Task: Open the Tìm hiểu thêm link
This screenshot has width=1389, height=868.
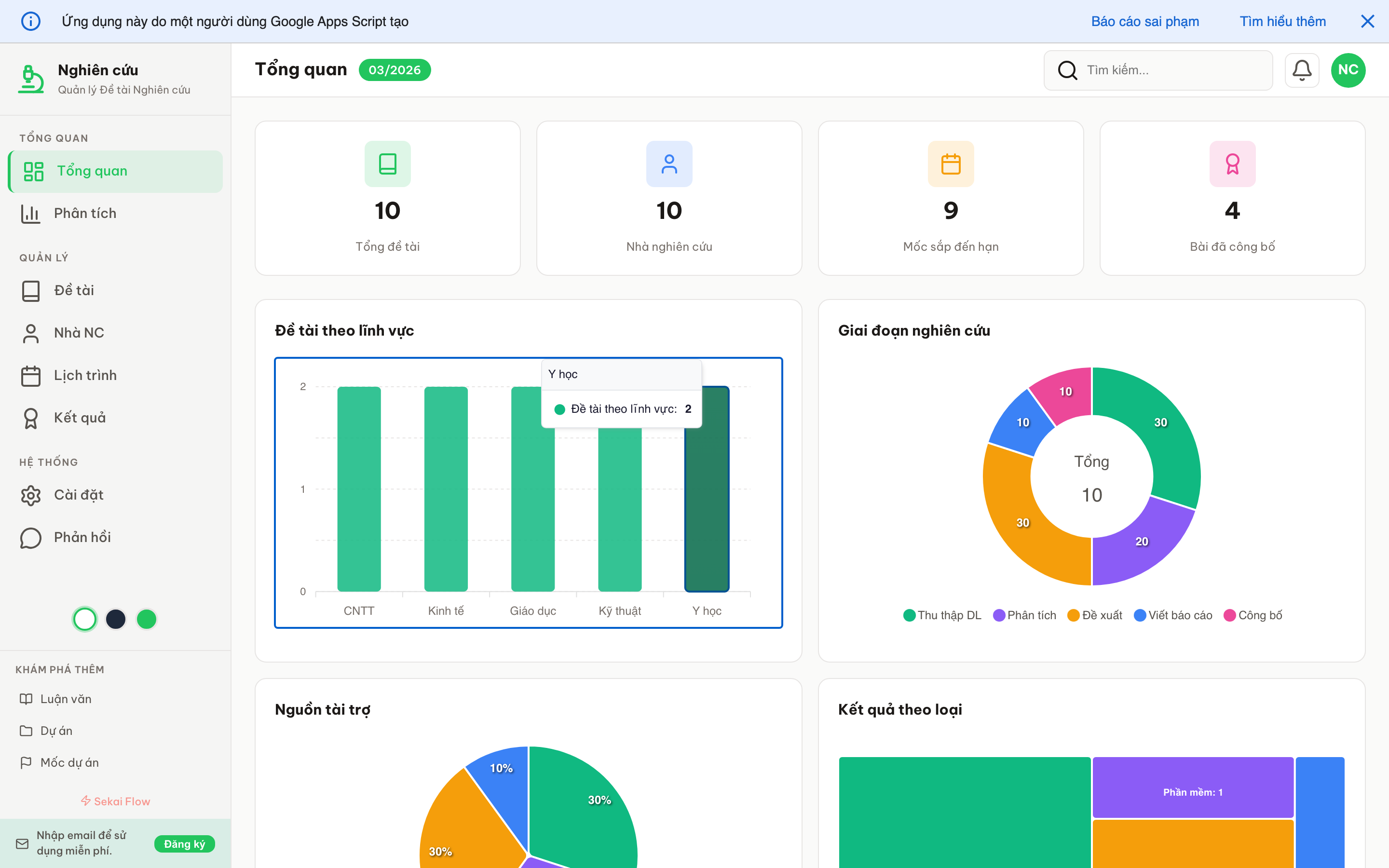Action: tap(1282, 21)
